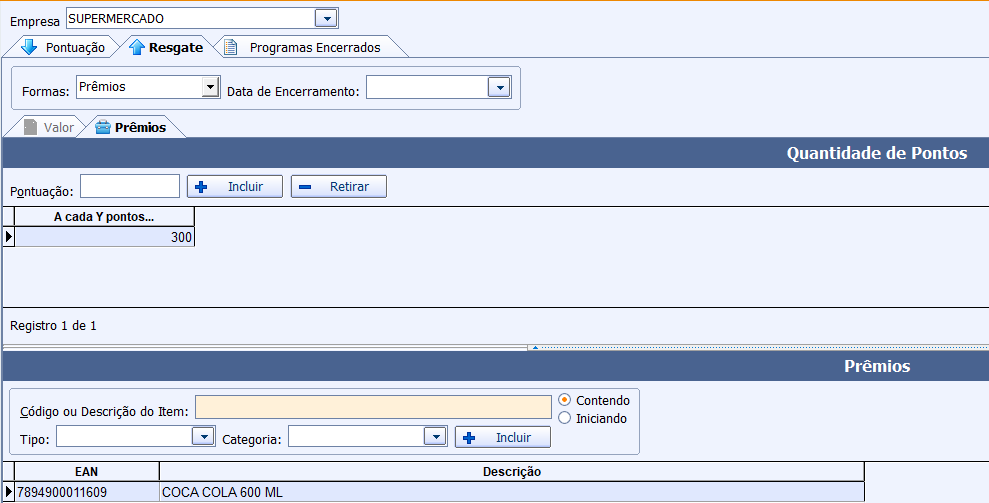Switch to the Programas Encerrados tab
The width and height of the screenshot is (989, 503).
(314, 47)
